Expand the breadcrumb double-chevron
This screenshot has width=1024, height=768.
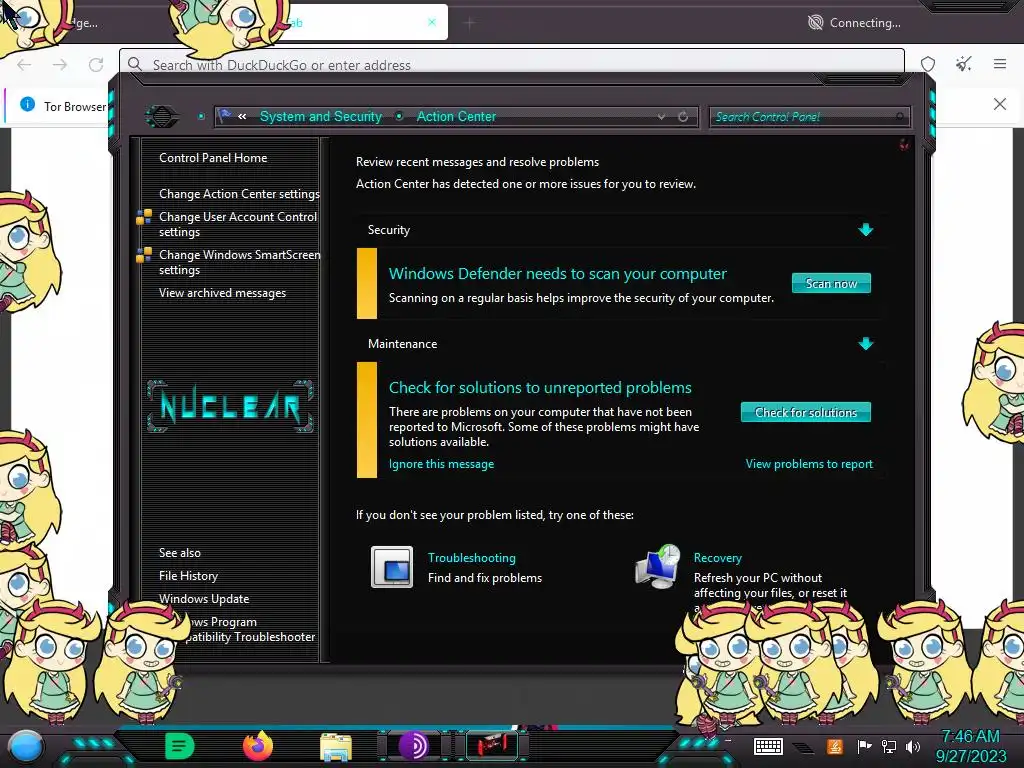[242, 116]
